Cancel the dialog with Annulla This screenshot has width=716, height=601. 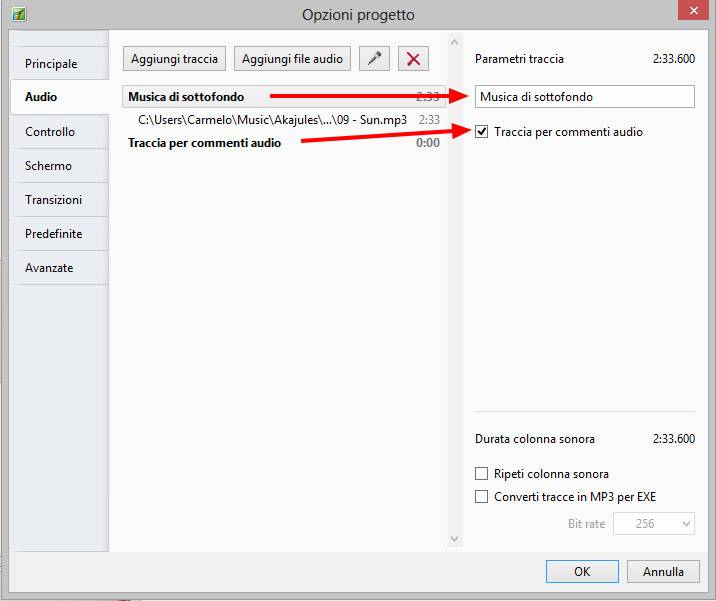[663, 572]
